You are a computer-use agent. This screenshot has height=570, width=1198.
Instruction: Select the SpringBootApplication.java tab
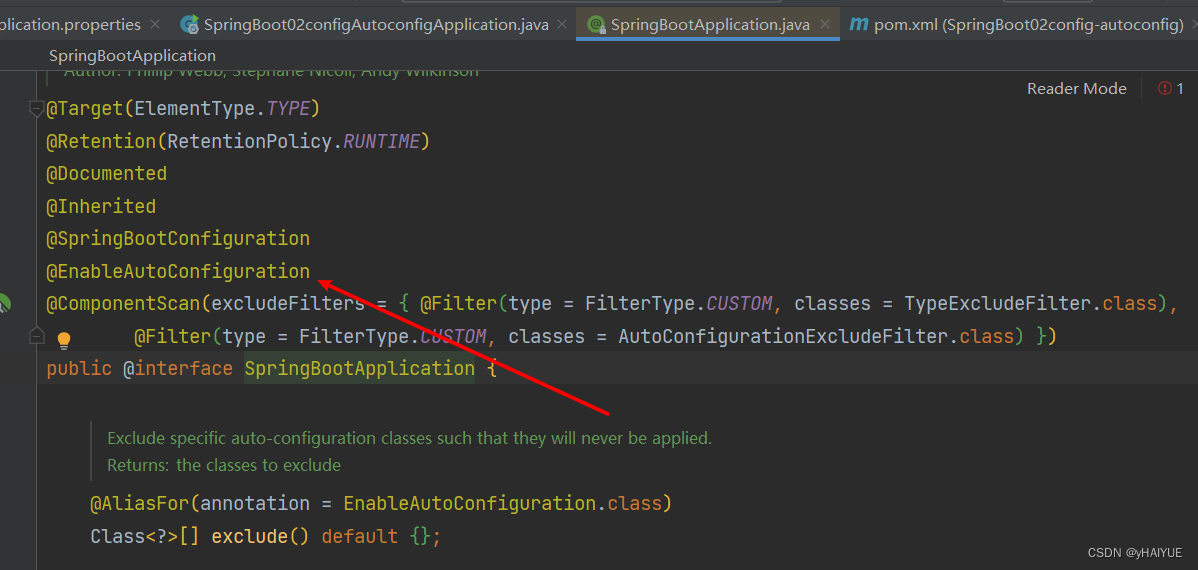[x=708, y=24]
